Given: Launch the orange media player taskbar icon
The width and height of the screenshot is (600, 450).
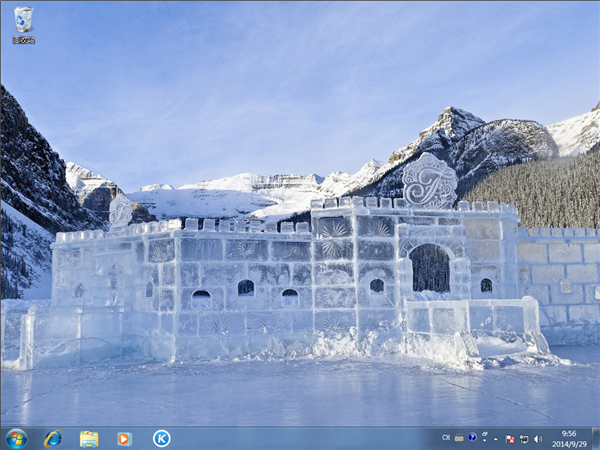Looking at the screenshot, I should [124, 438].
